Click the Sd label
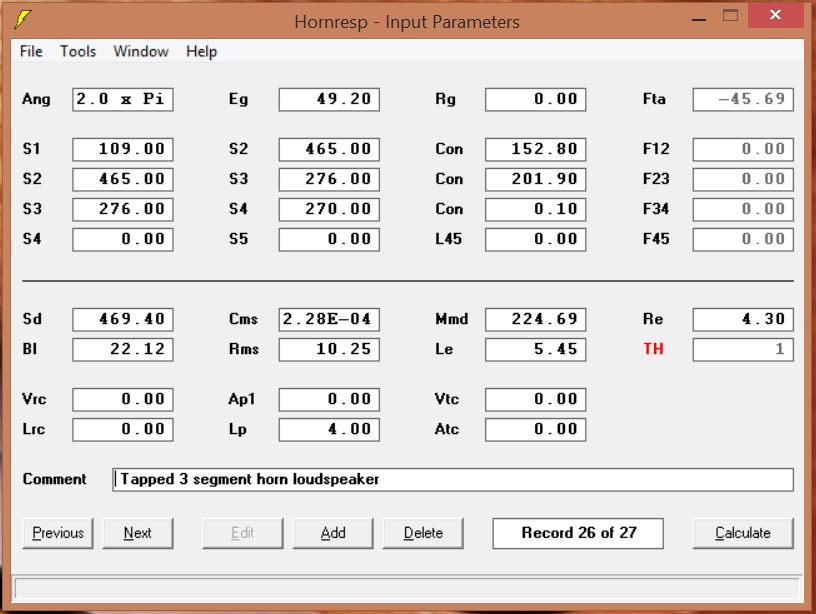 click(32, 319)
